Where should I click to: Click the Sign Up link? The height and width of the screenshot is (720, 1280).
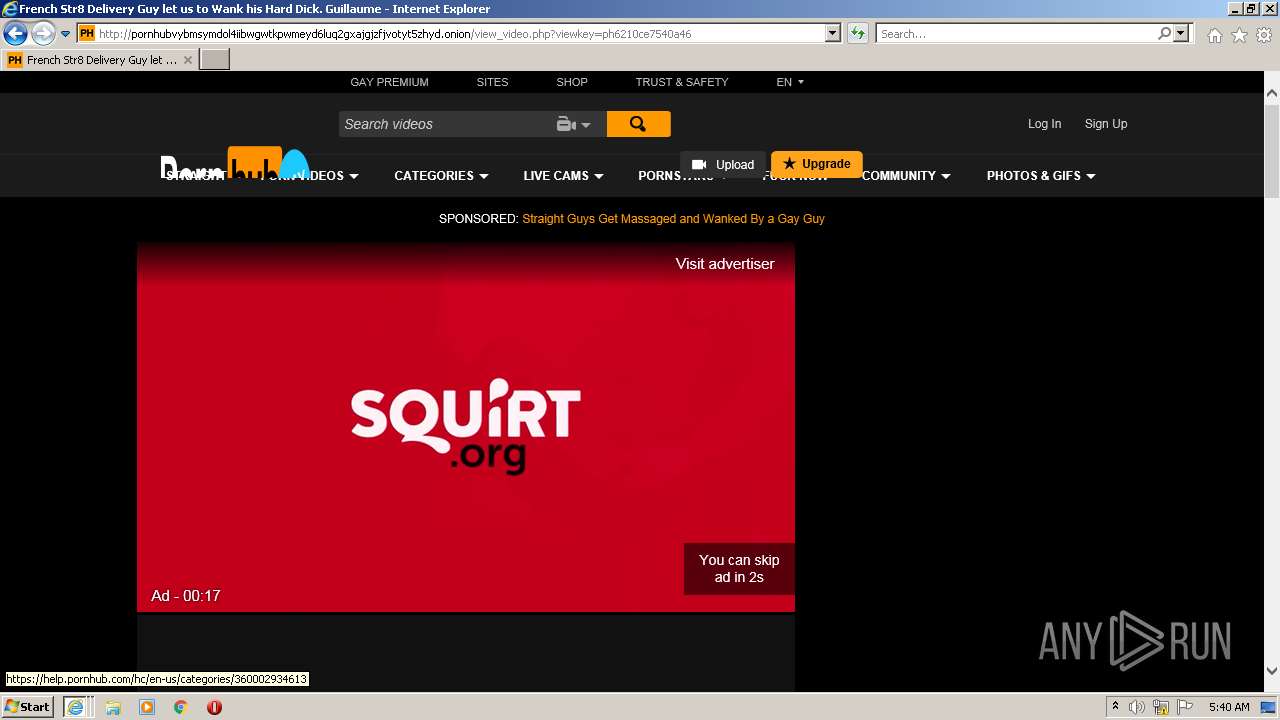(1106, 124)
